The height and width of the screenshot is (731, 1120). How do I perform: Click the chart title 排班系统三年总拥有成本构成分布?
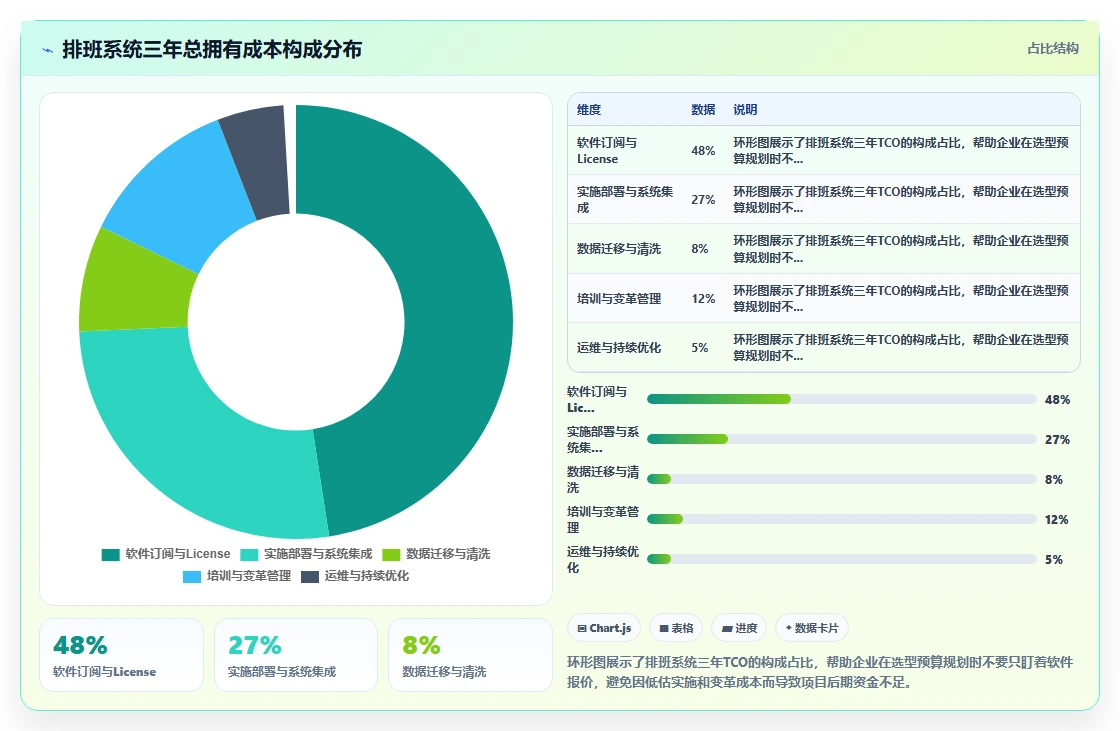[212, 49]
